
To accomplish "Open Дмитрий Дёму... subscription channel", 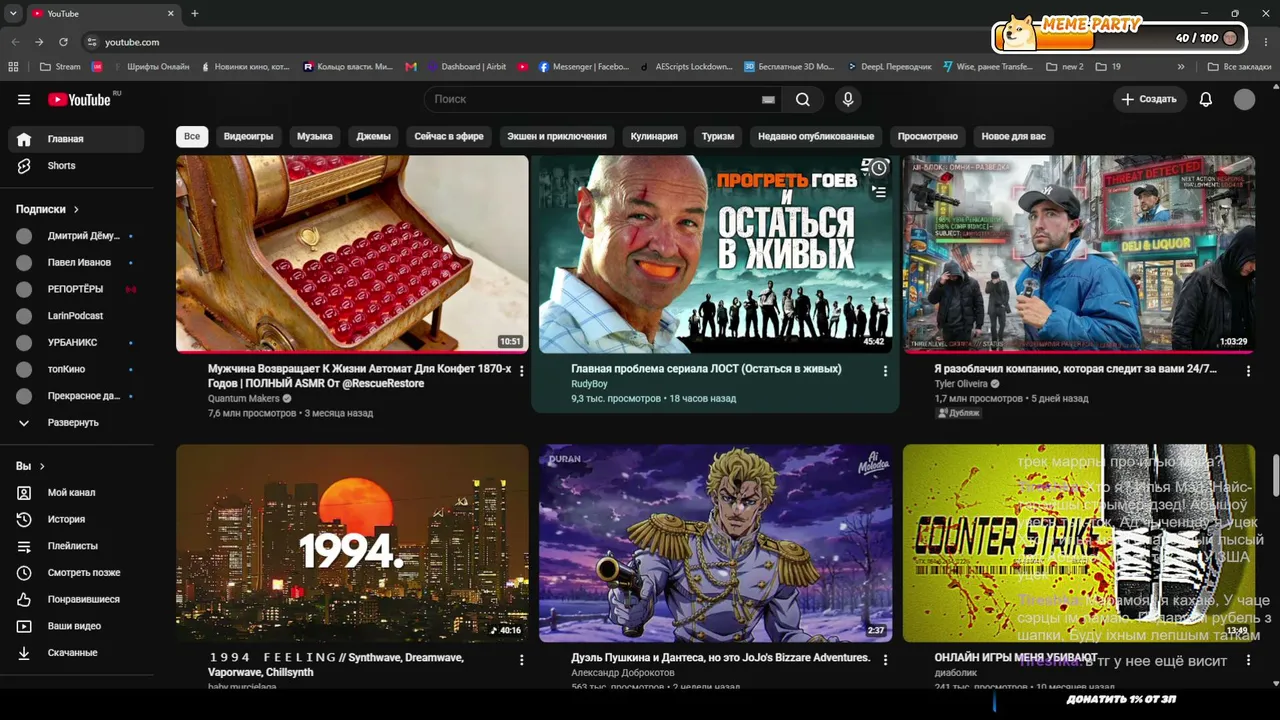I will pos(76,236).
